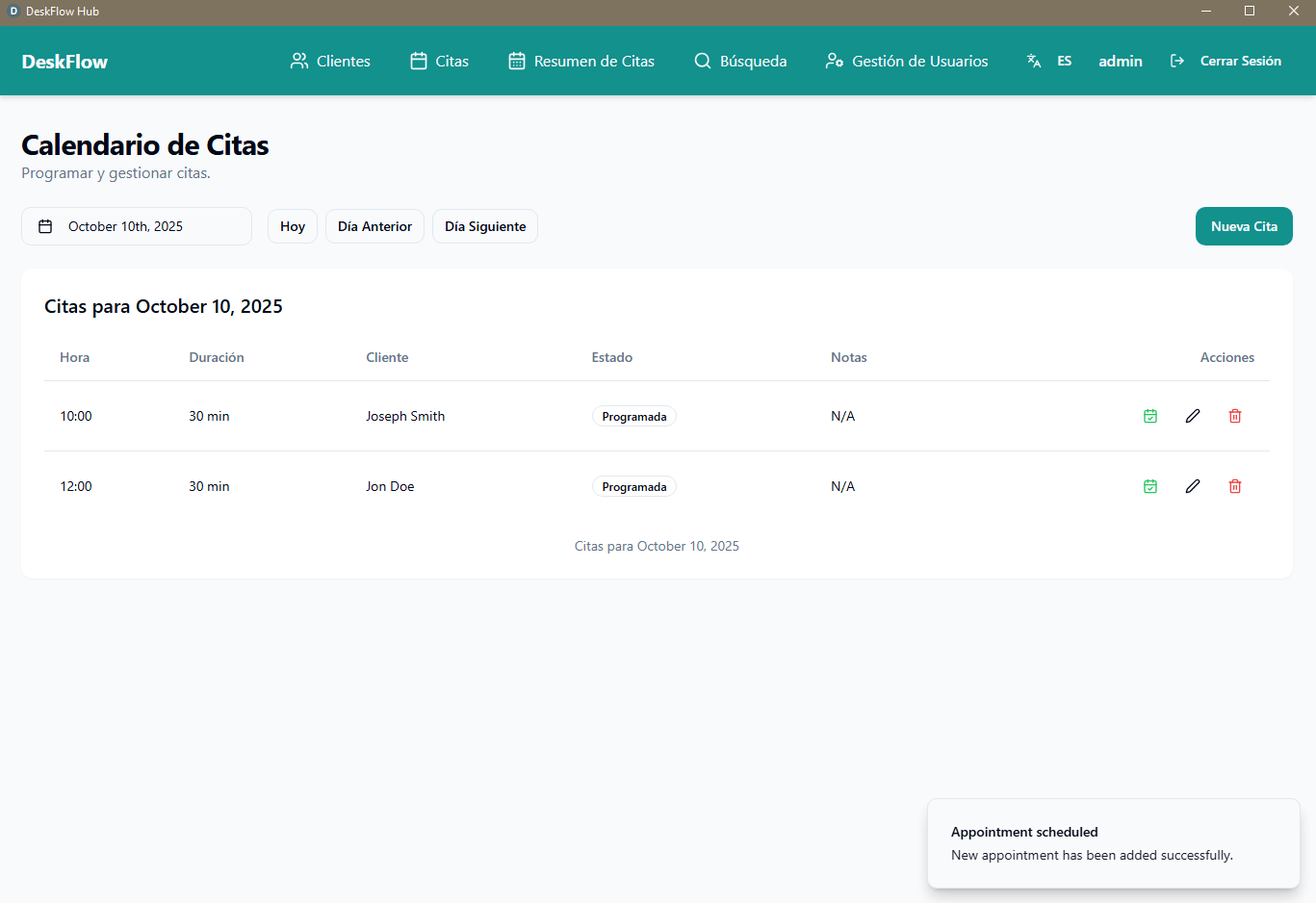
Task: Click the language translate icon
Action: tap(1034, 61)
